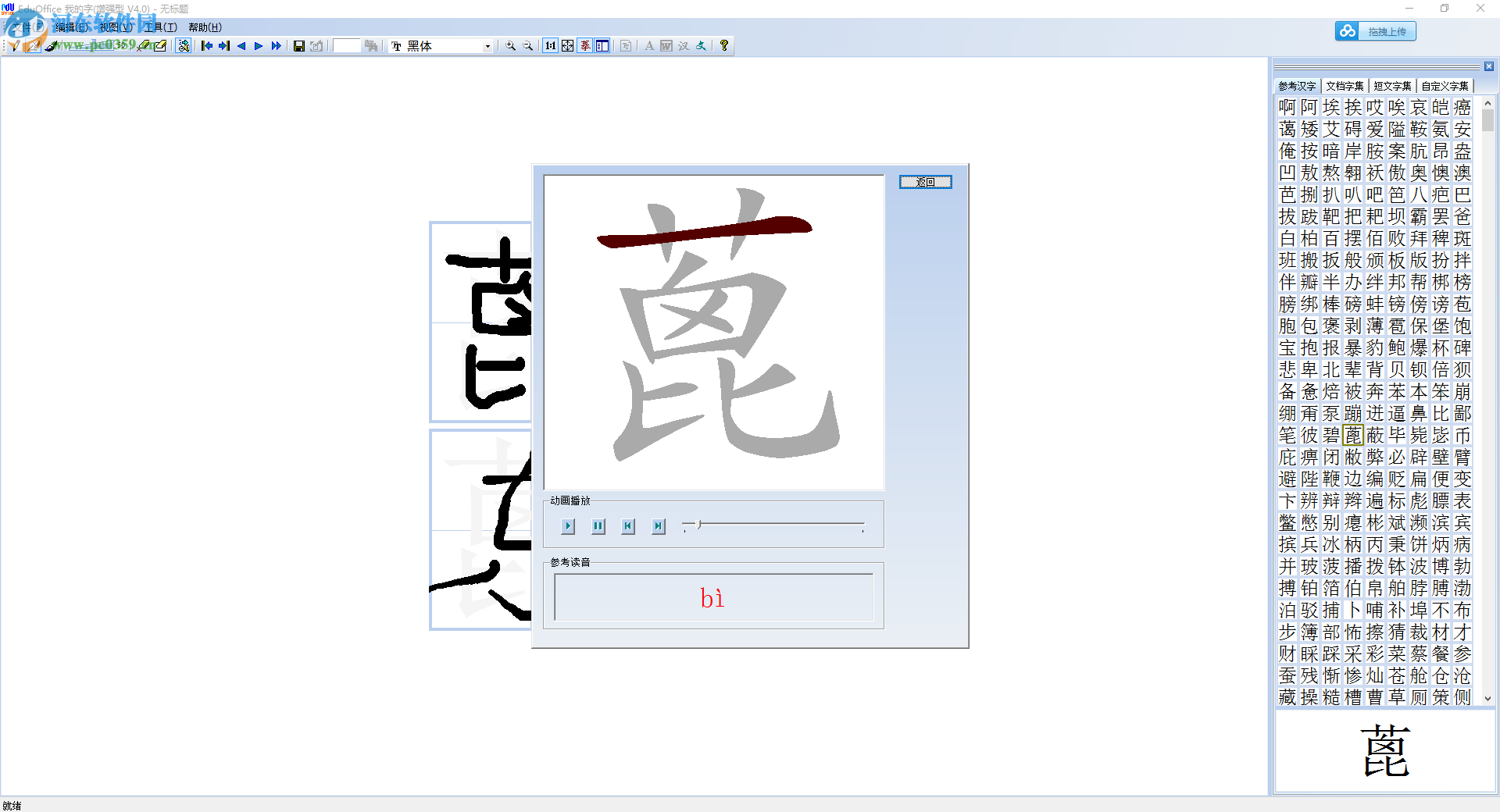This screenshot has height=812, width=1500.
Task: Open the 工具 menu
Action: (159, 27)
